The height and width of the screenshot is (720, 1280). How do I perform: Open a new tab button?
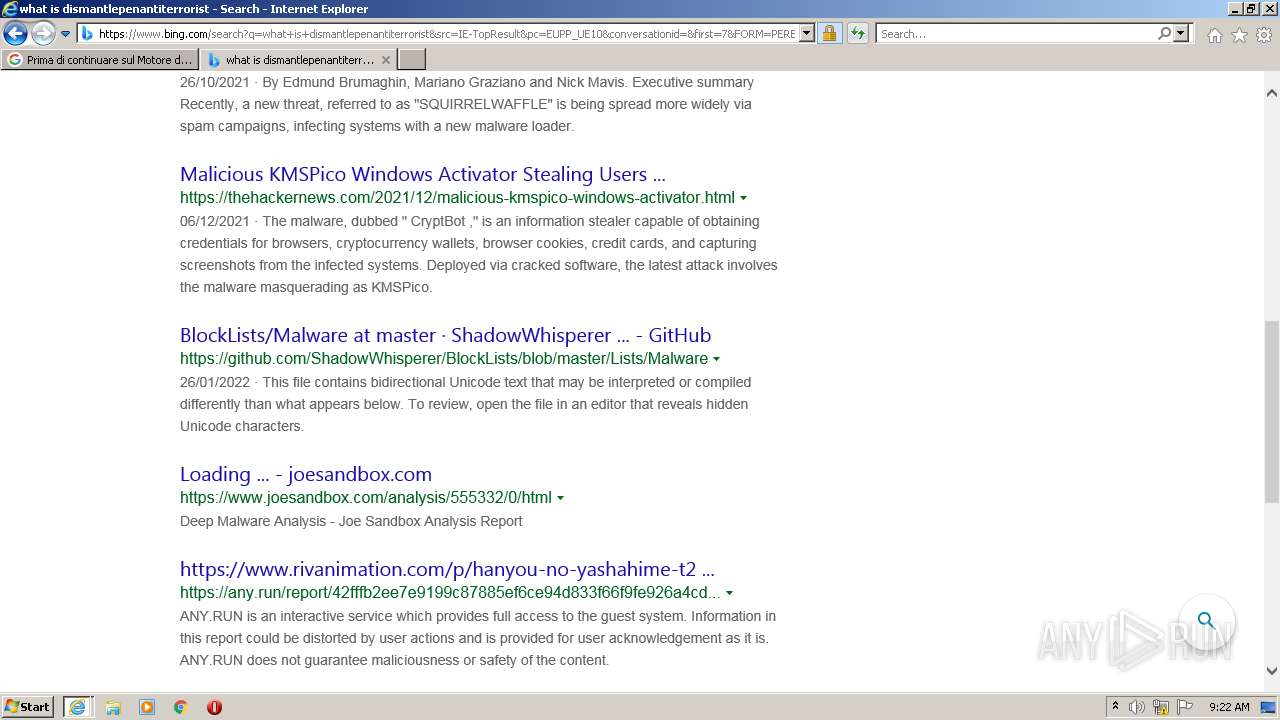pyautogui.click(x=412, y=60)
